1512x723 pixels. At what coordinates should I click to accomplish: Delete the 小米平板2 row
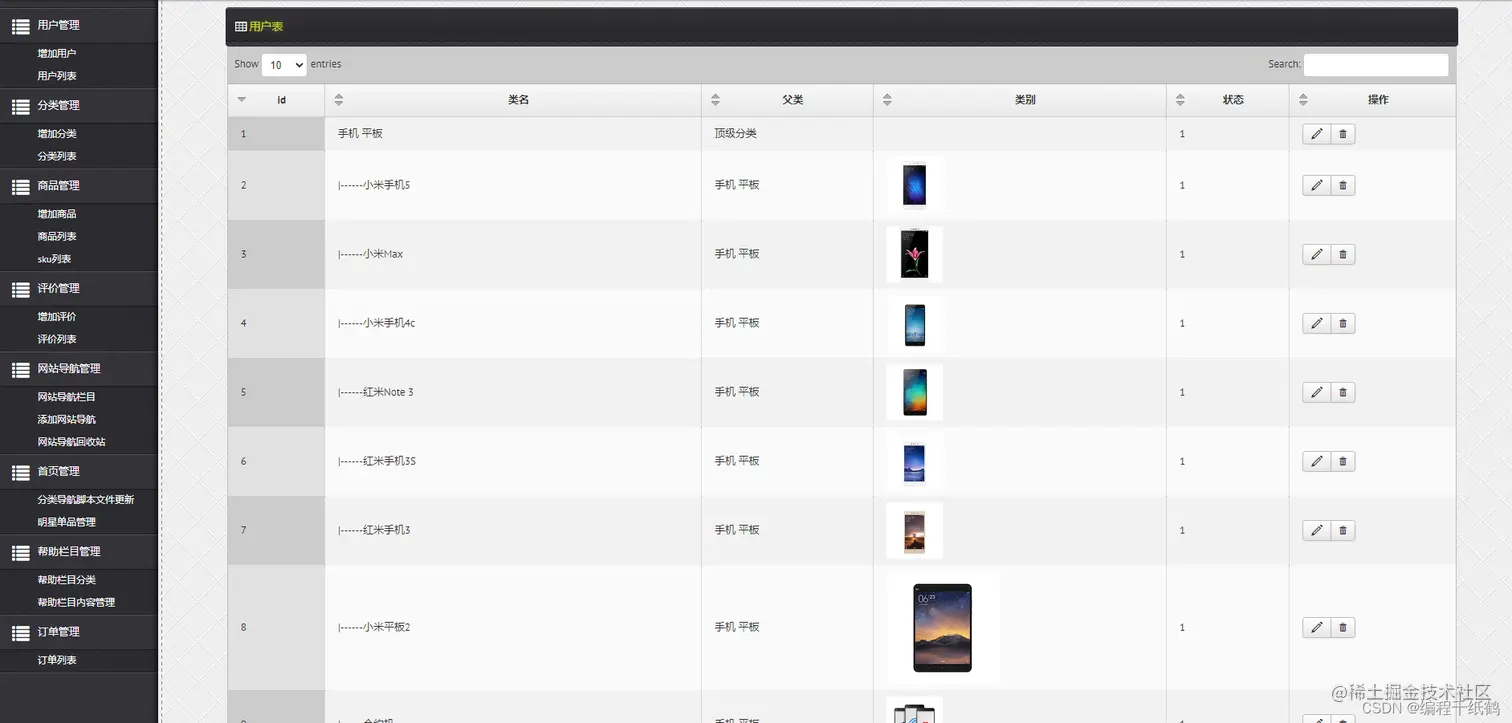[x=1343, y=627]
